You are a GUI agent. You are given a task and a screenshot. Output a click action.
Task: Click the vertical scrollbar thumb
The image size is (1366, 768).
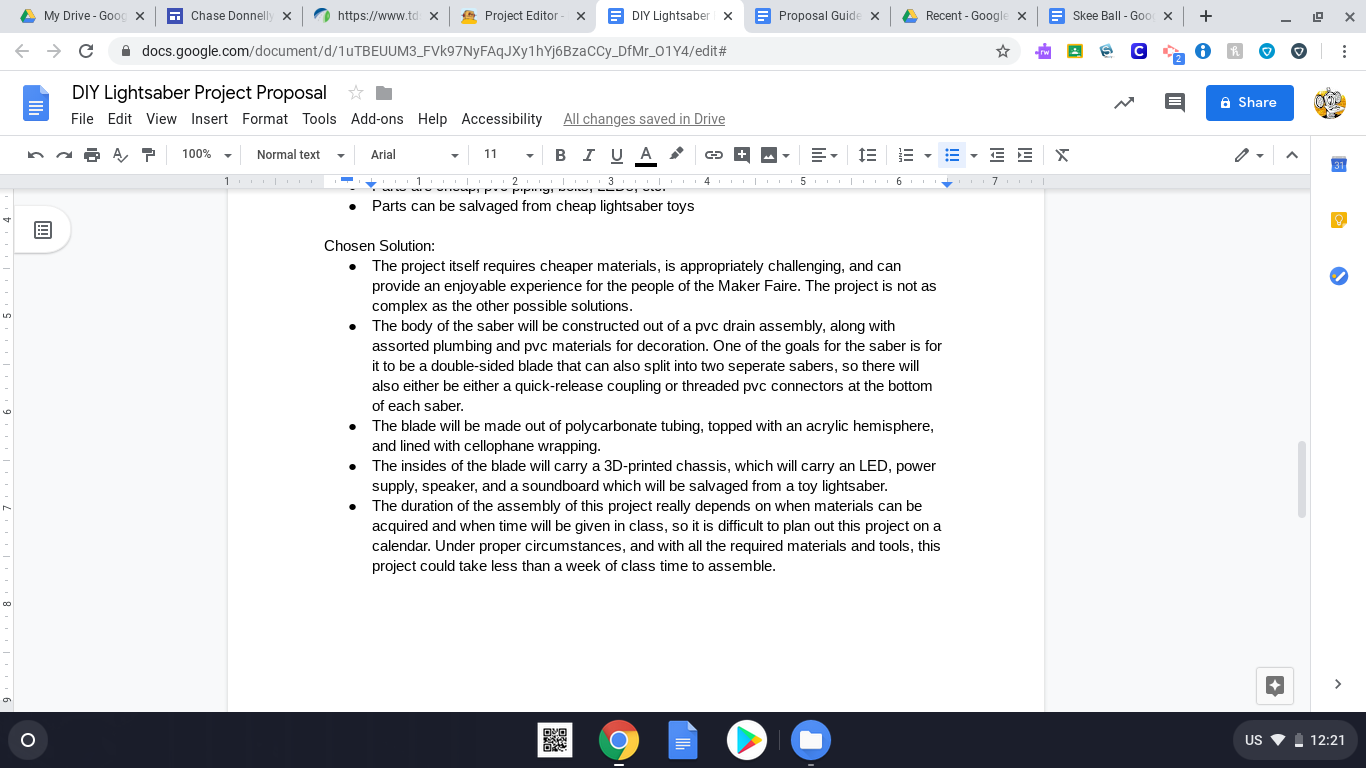coord(1301,479)
